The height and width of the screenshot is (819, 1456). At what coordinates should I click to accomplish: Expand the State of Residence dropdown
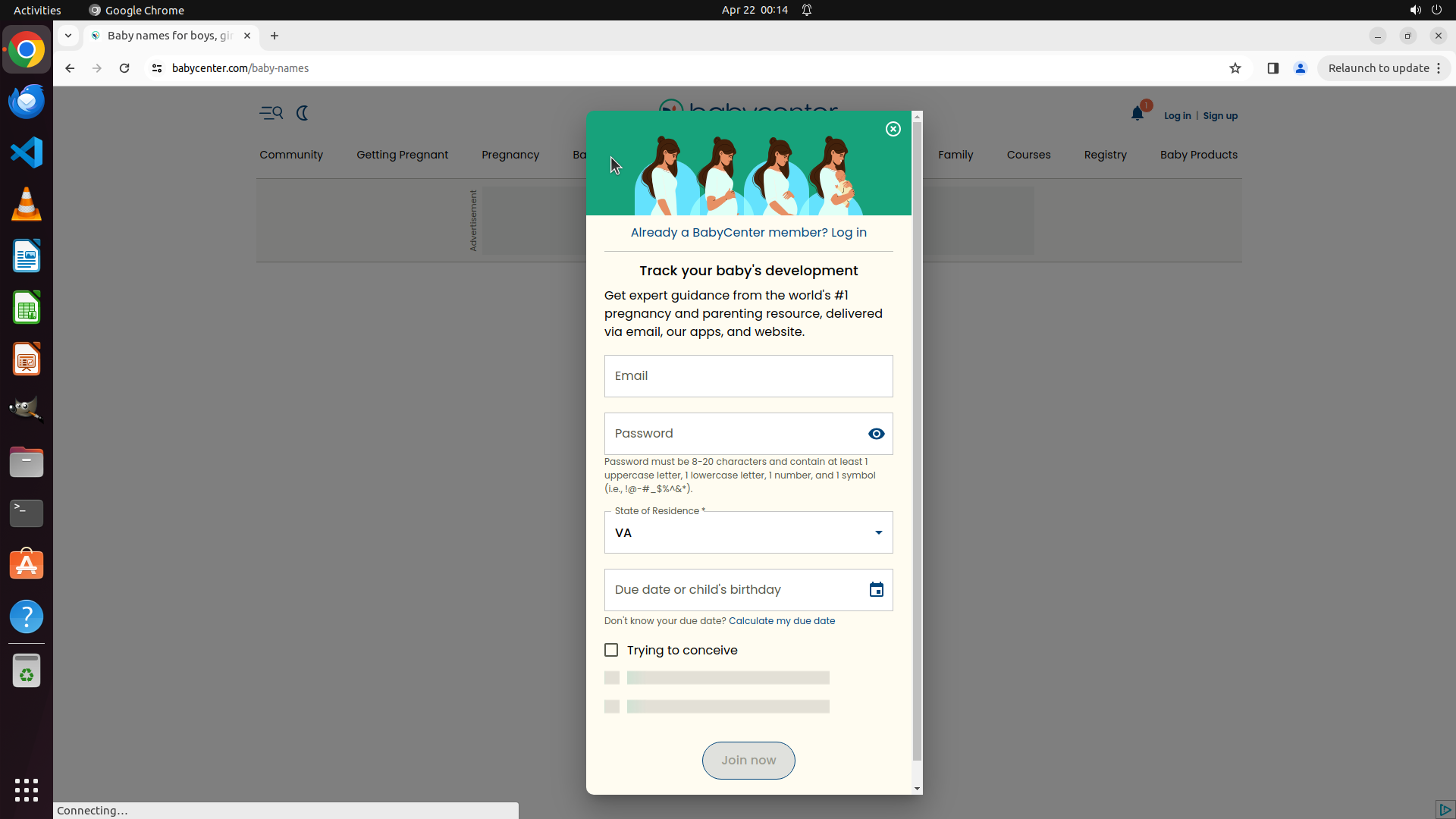tap(878, 532)
